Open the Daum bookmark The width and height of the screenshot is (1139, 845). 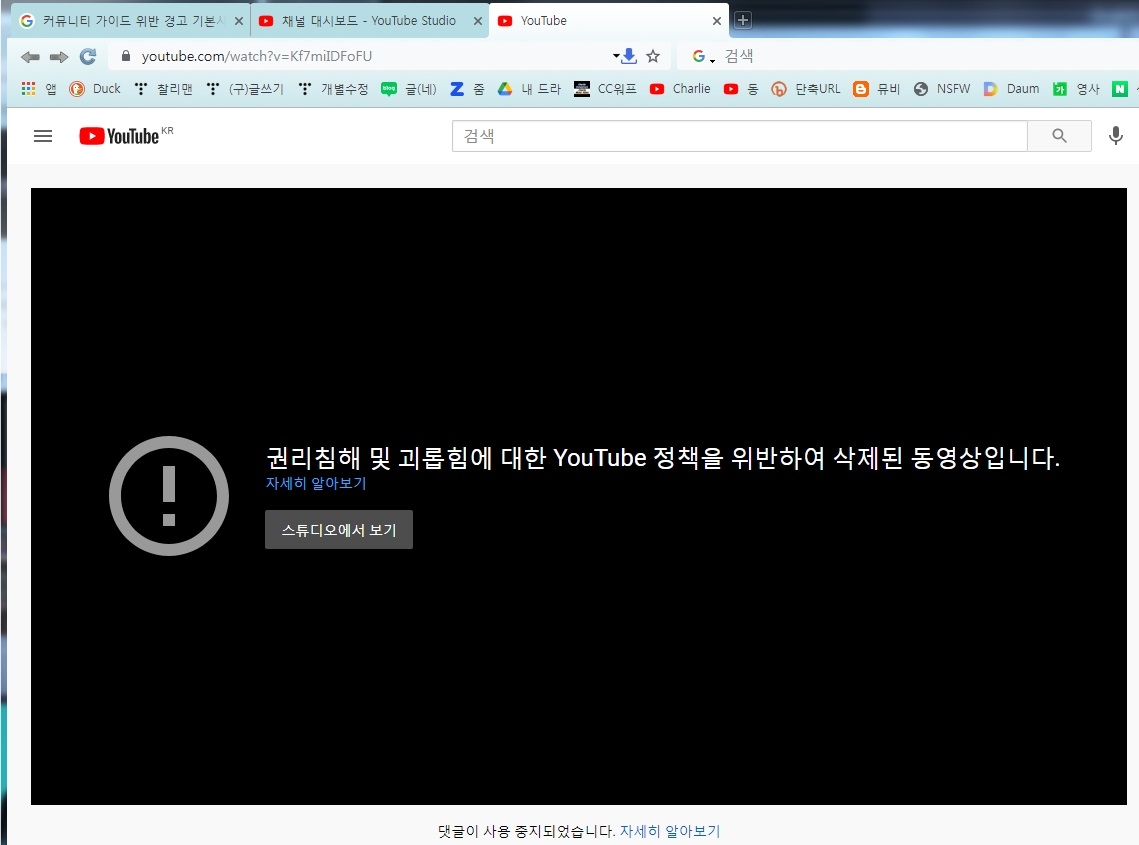[x=1011, y=89]
